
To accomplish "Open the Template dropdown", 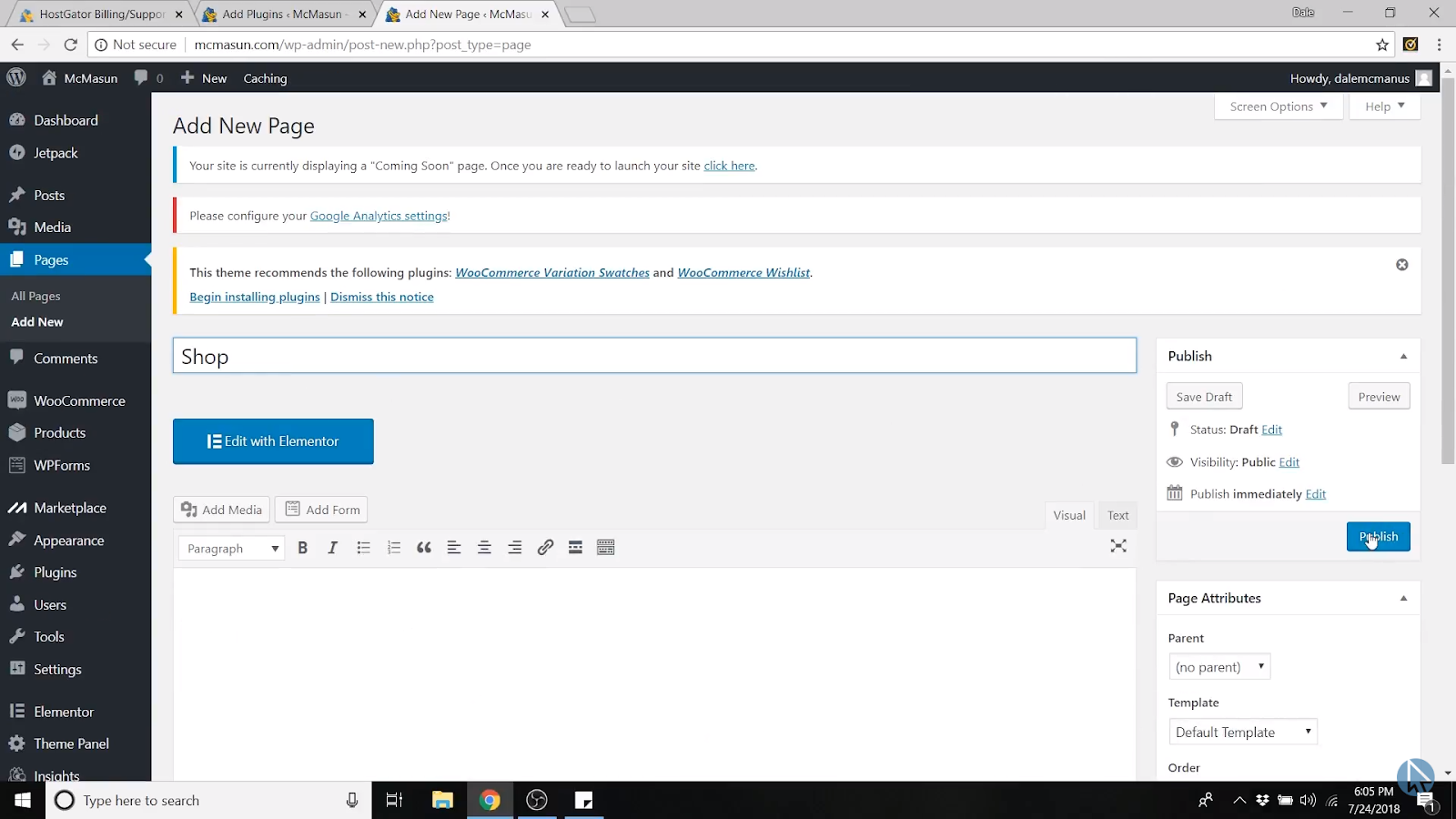I will click(1243, 732).
